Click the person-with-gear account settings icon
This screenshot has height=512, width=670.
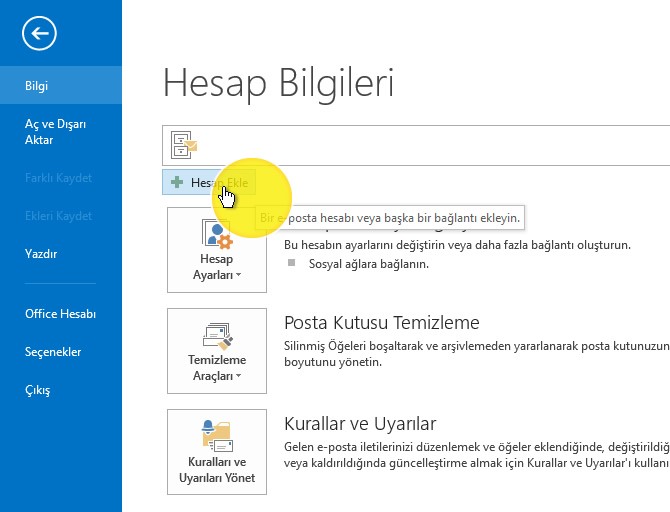pyautogui.click(x=217, y=234)
